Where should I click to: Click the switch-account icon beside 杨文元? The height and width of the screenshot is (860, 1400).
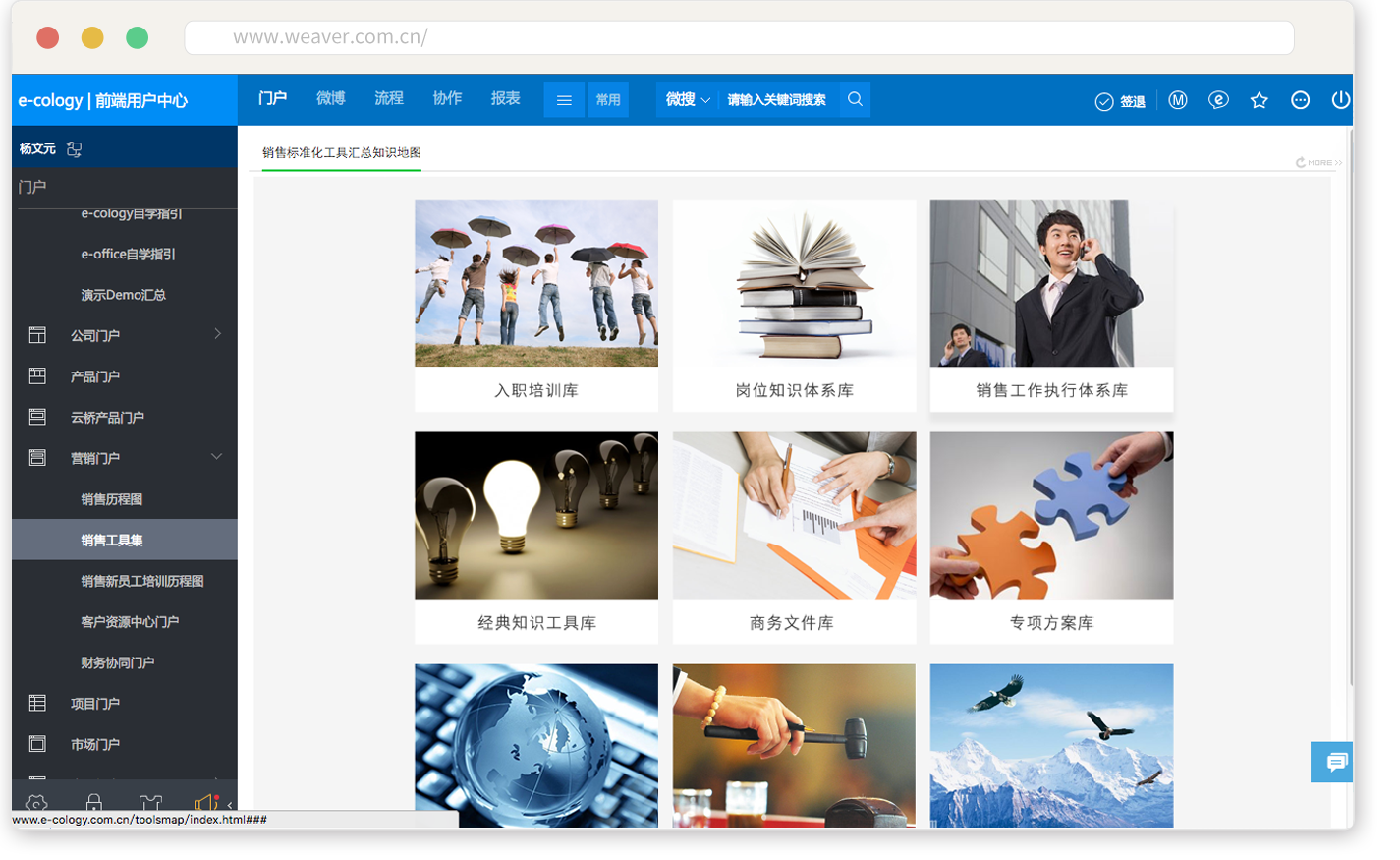(x=74, y=149)
